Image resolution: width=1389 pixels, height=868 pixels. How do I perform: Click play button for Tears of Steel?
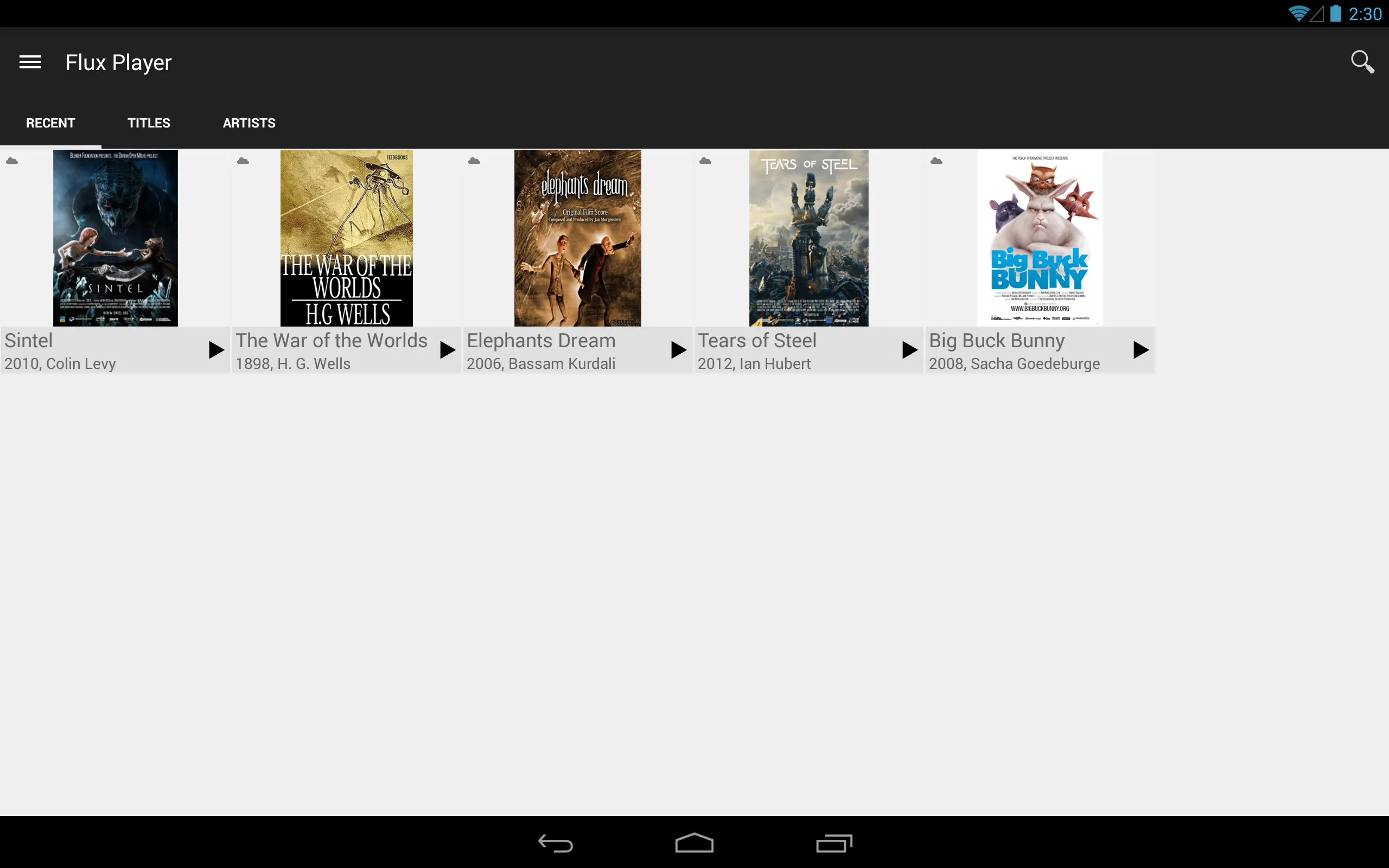(x=909, y=350)
